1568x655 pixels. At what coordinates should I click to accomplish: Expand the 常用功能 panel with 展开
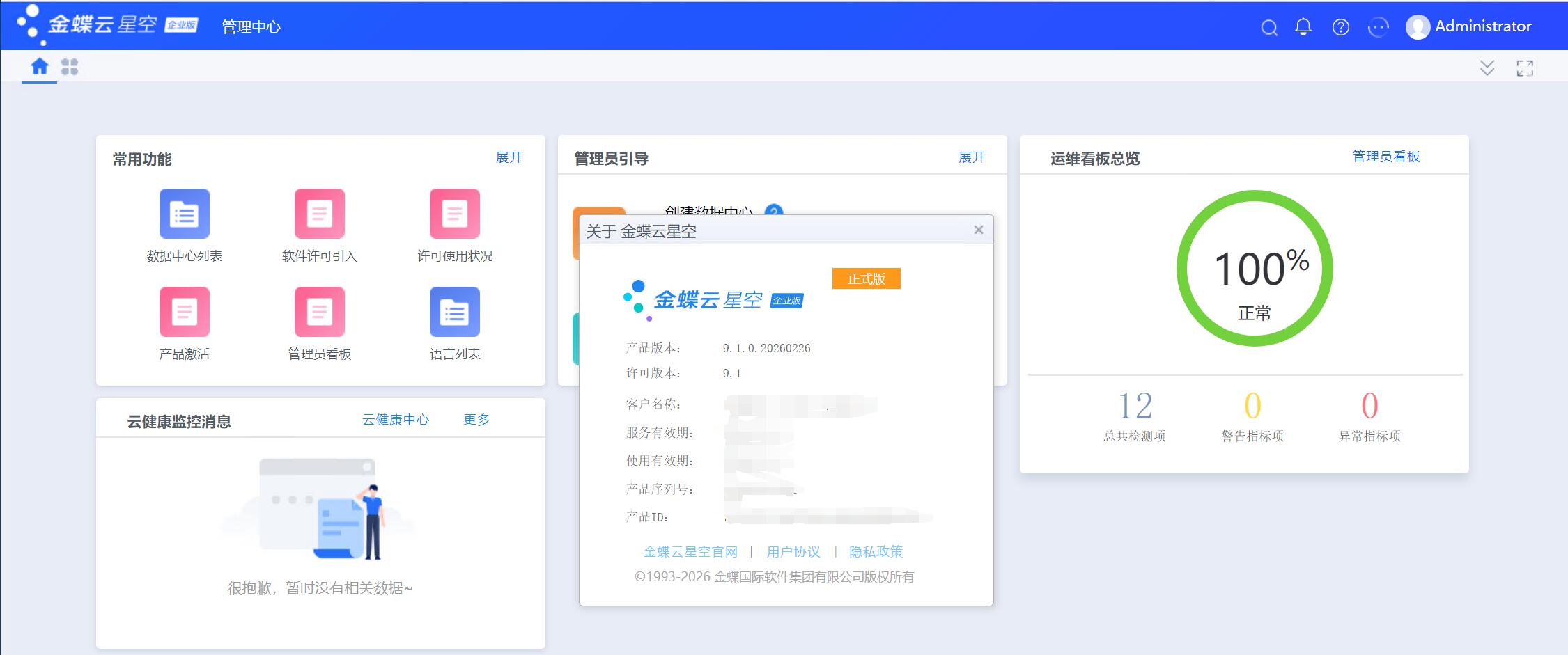point(509,157)
